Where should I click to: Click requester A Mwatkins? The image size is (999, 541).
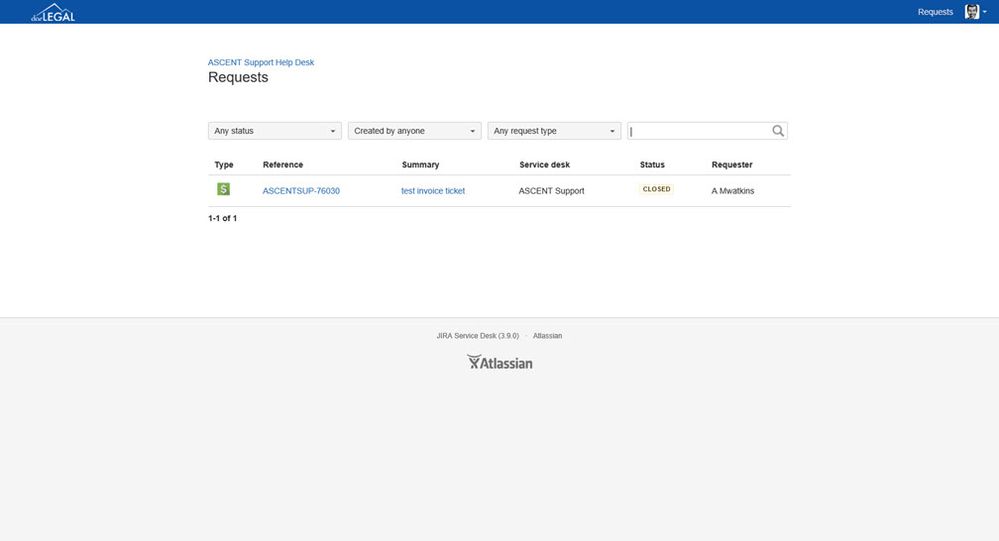point(733,191)
